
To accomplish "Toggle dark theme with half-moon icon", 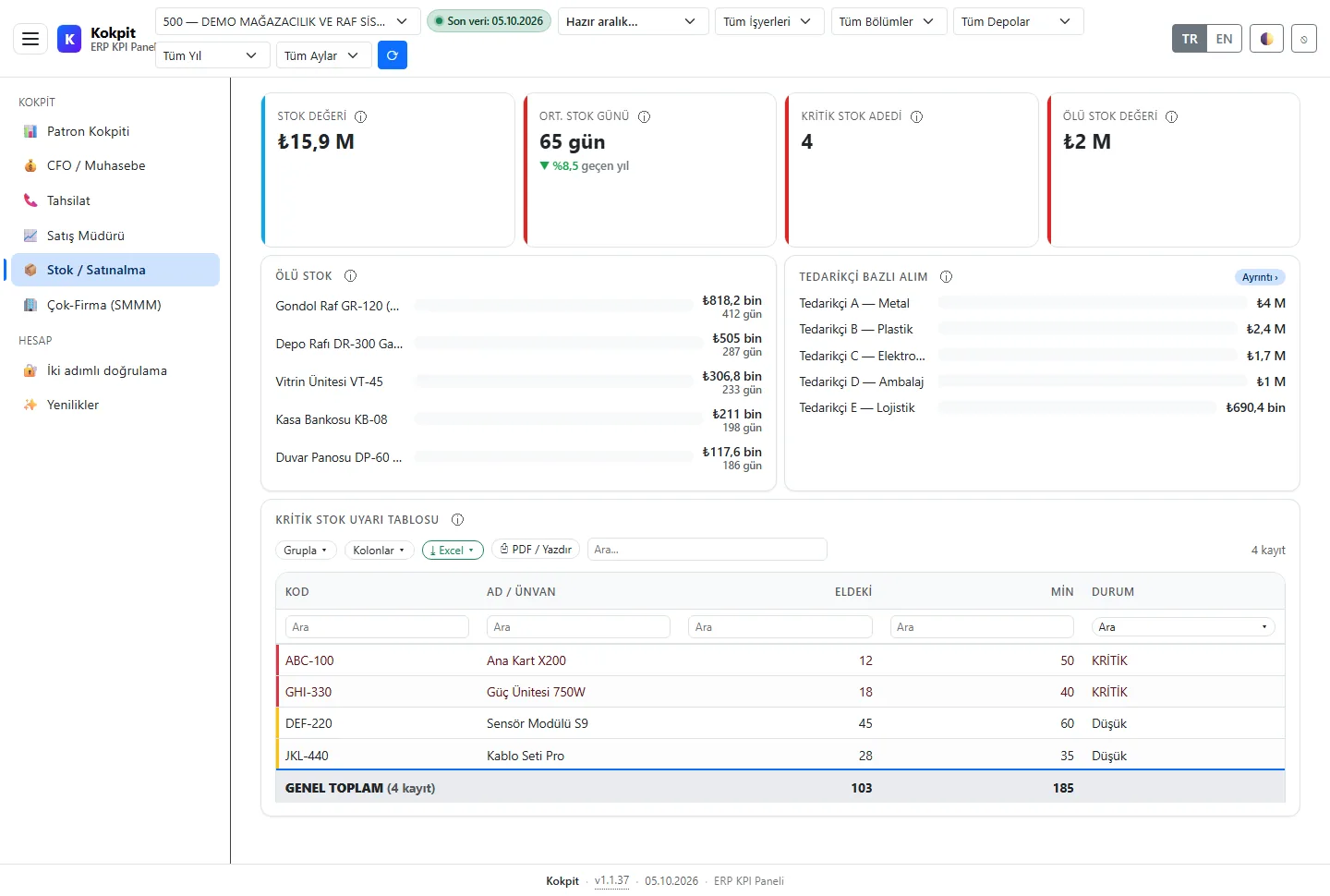I will (1266, 39).
